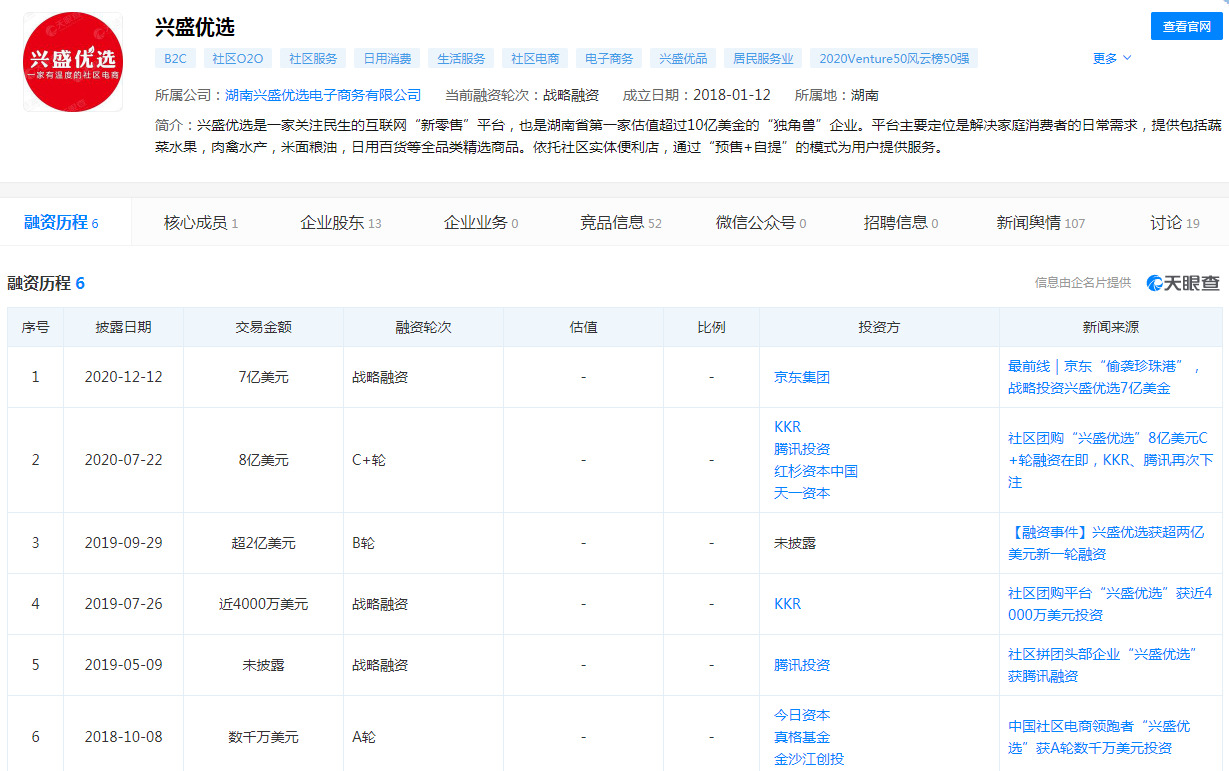Click the 兴盛优选 red company logo
Image resolution: width=1229 pixels, height=771 pixels.
pyautogui.click(x=73, y=61)
